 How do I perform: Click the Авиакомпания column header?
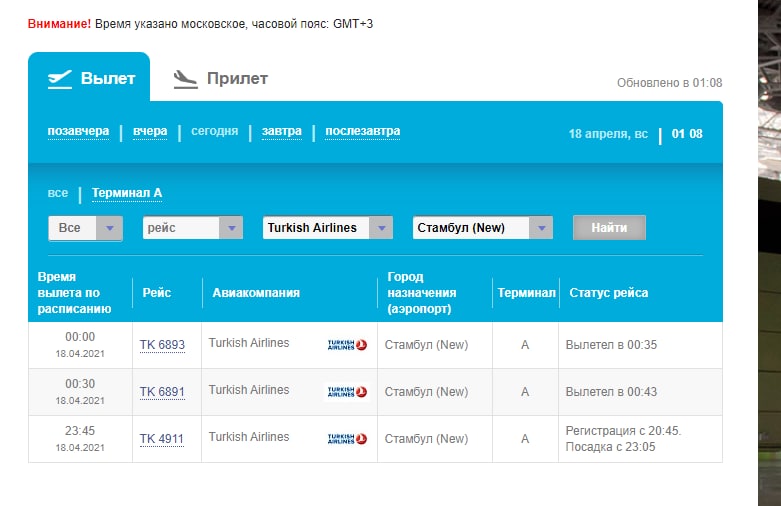click(257, 293)
